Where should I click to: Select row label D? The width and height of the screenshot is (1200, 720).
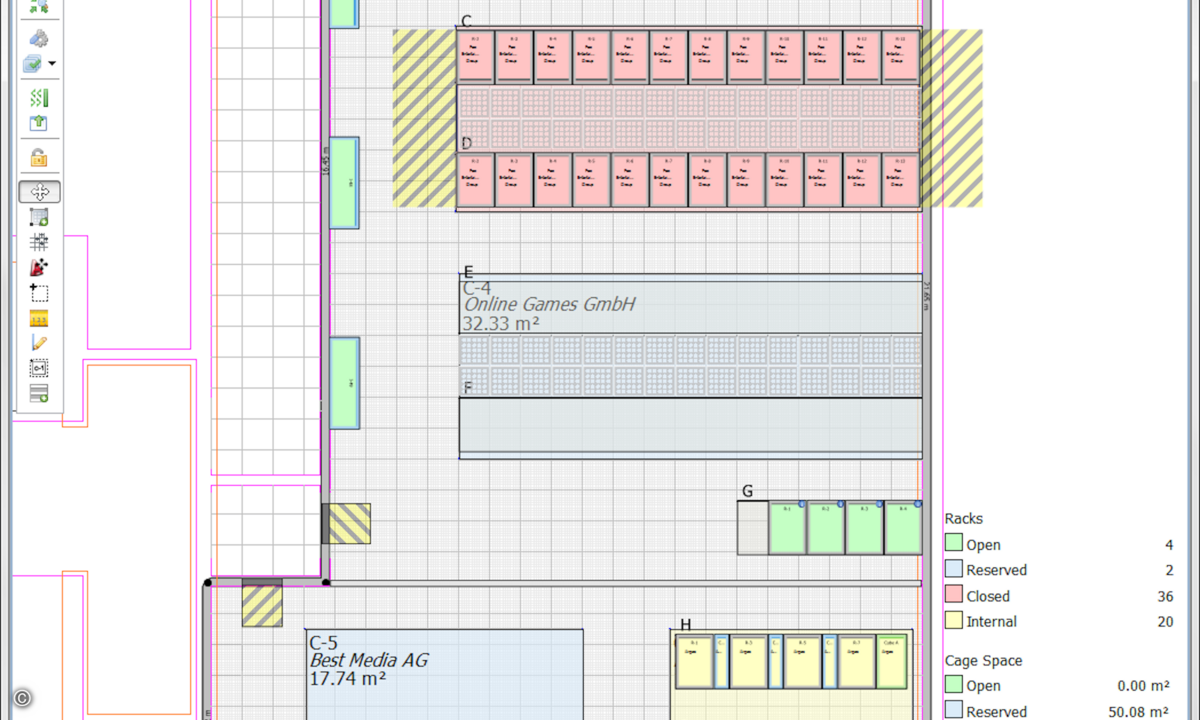coord(466,144)
